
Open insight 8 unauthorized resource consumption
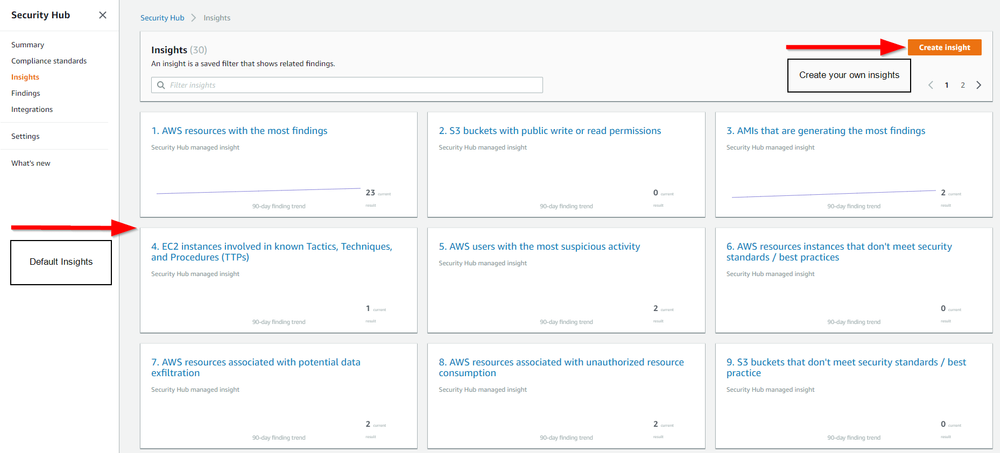[x=561, y=368]
